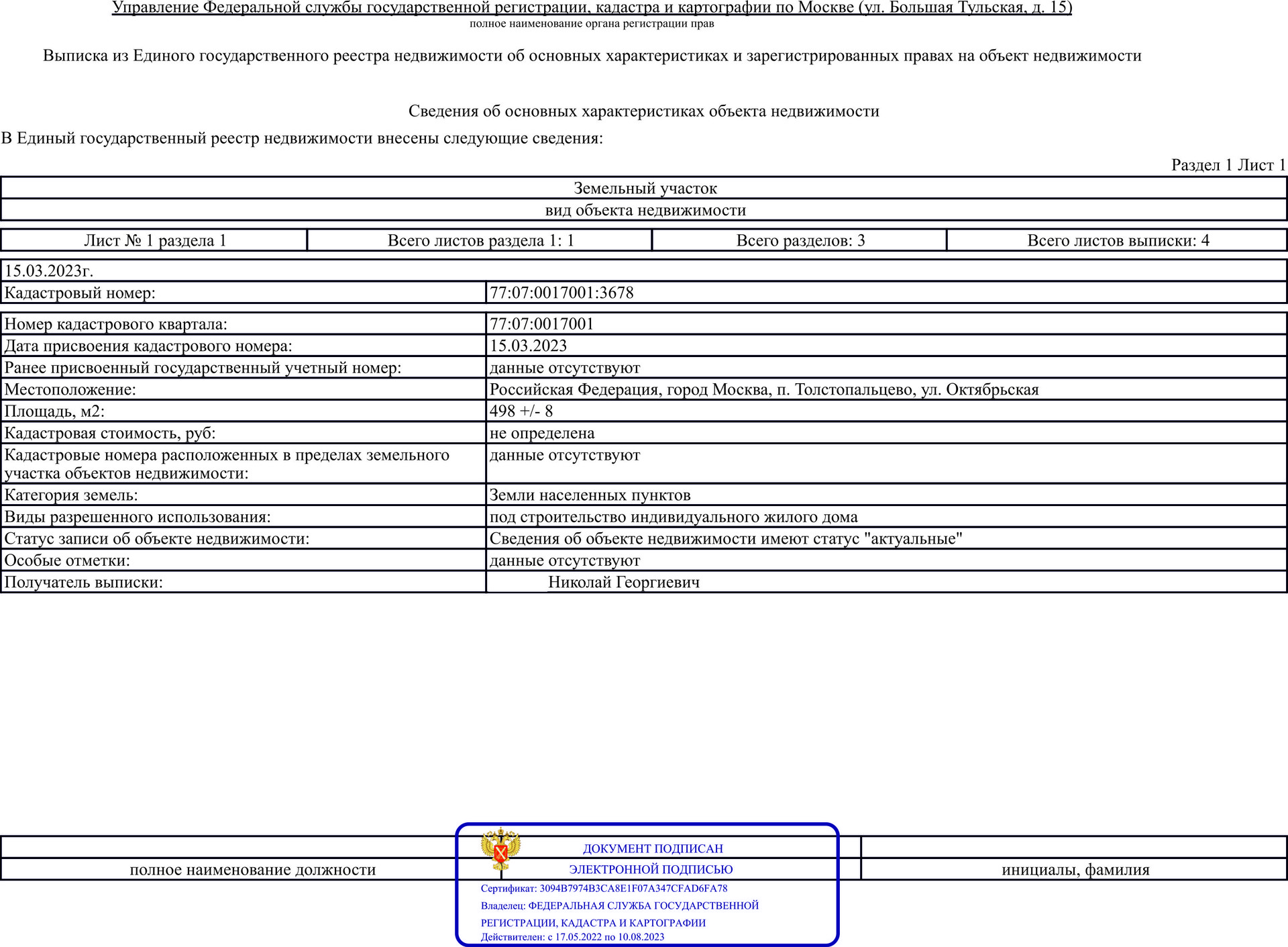
Task: Click the location address on ул. Октябрьская
Action: [x=763, y=389]
